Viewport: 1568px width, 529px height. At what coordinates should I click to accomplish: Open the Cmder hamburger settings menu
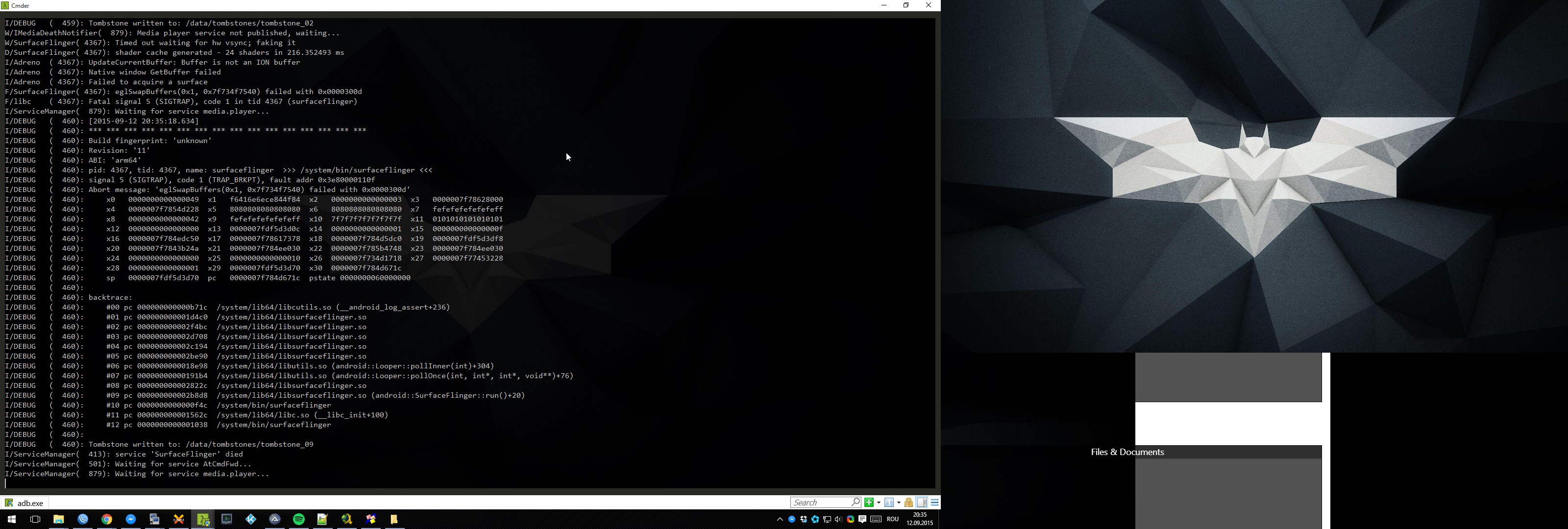click(x=935, y=502)
